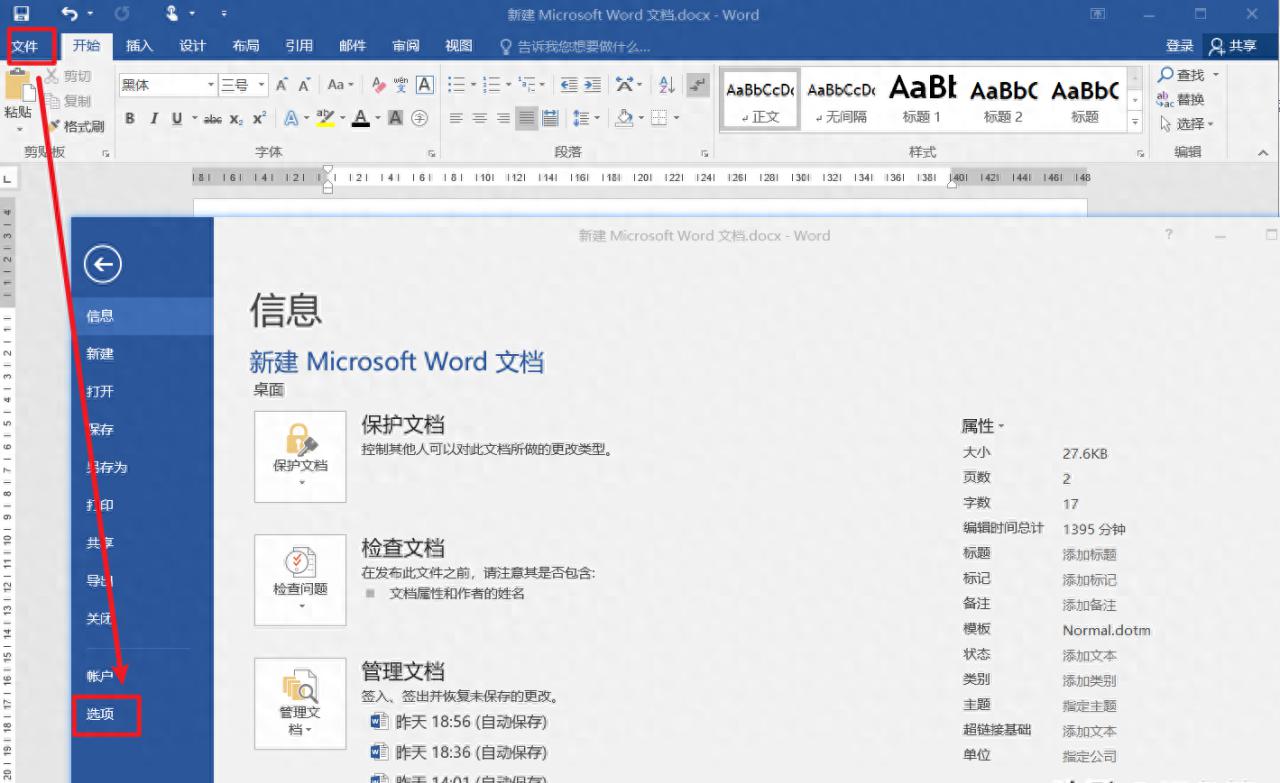Click the phonetic guide (wén) icon
Image resolution: width=1280 pixels, height=783 pixels.
point(401,85)
